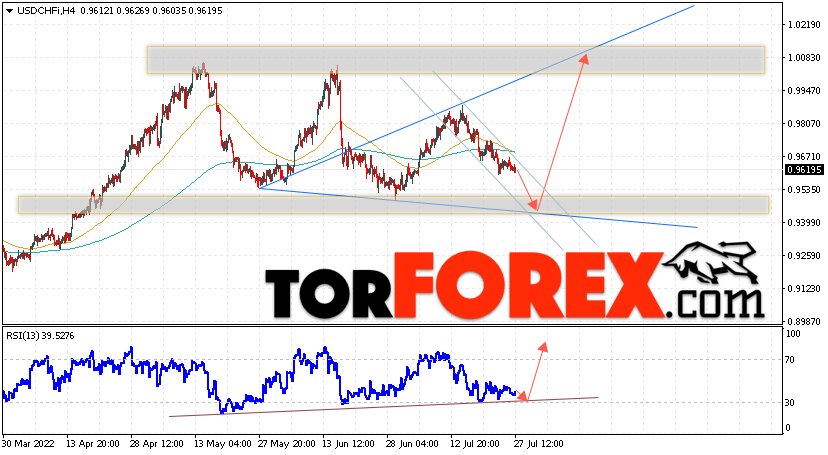Viewport: 828px width, 455px height.
Task: Select the USDCHFi,H4 symbol label
Action: tap(46, 11)
